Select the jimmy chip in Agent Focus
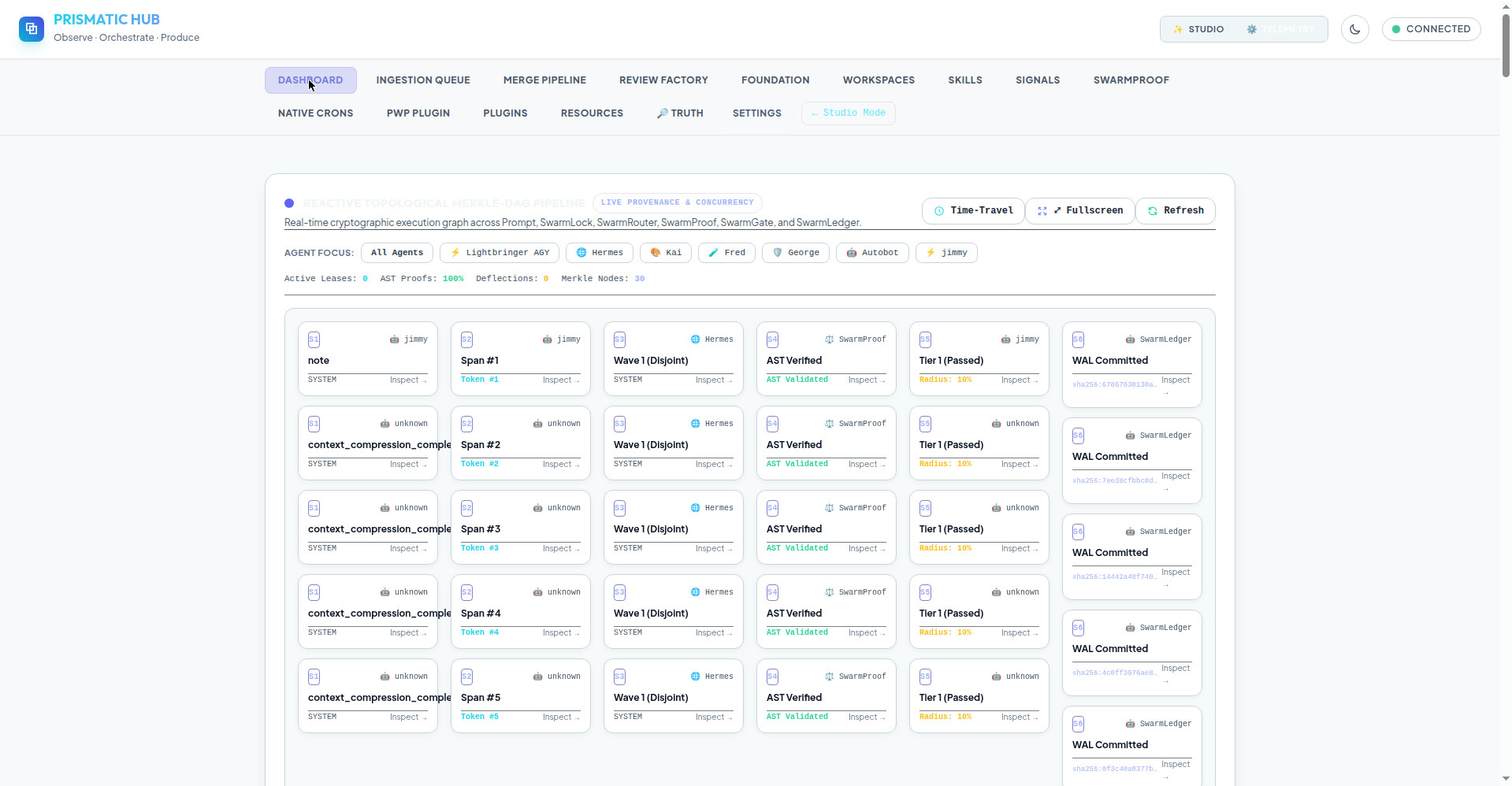The width and height of the screenshot is (1512, 786). (x=946, y=253)
